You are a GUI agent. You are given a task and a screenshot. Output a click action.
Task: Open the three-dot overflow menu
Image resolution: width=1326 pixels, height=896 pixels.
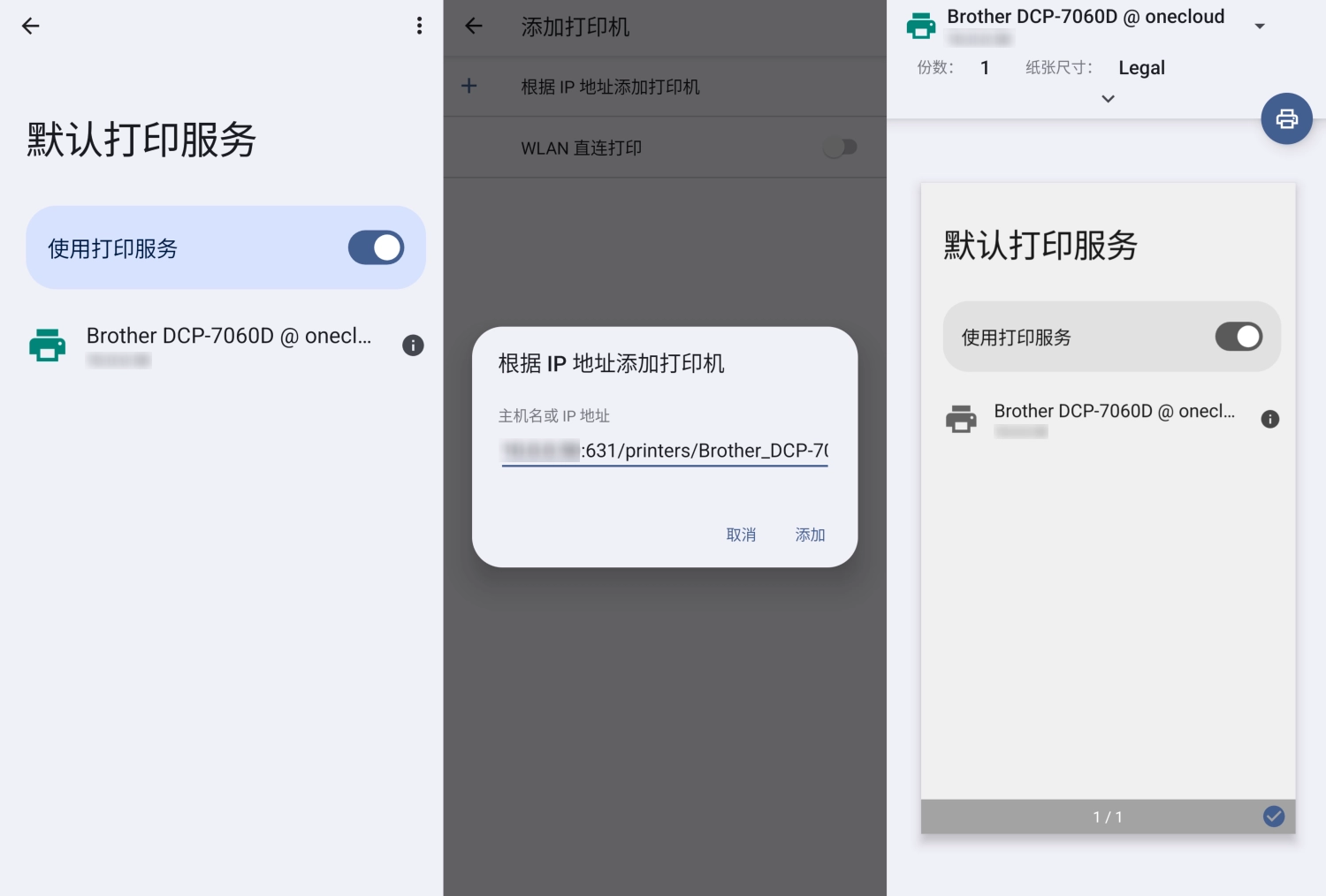coord(419,27)
